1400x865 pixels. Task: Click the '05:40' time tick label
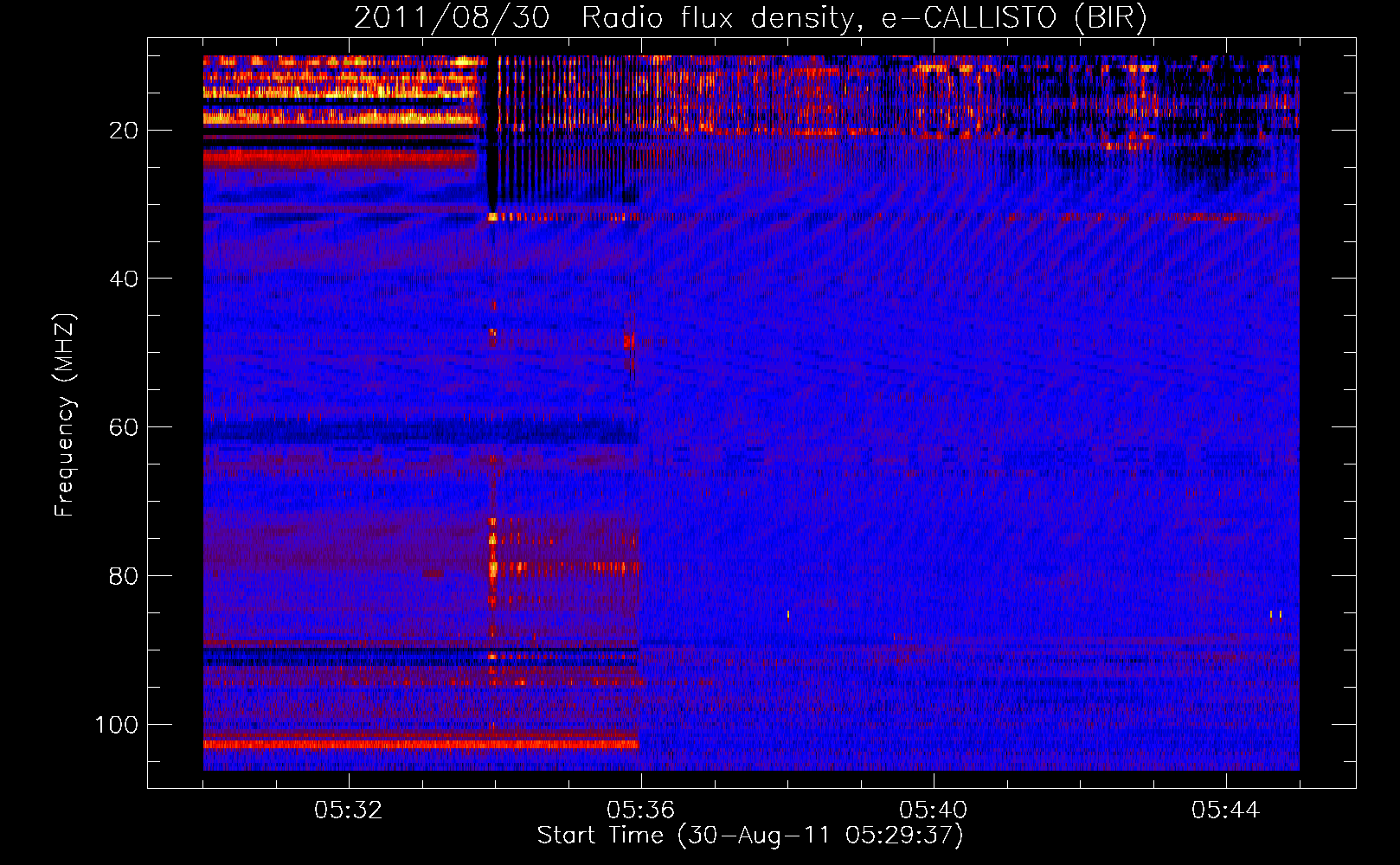click(x=934, y=811)
